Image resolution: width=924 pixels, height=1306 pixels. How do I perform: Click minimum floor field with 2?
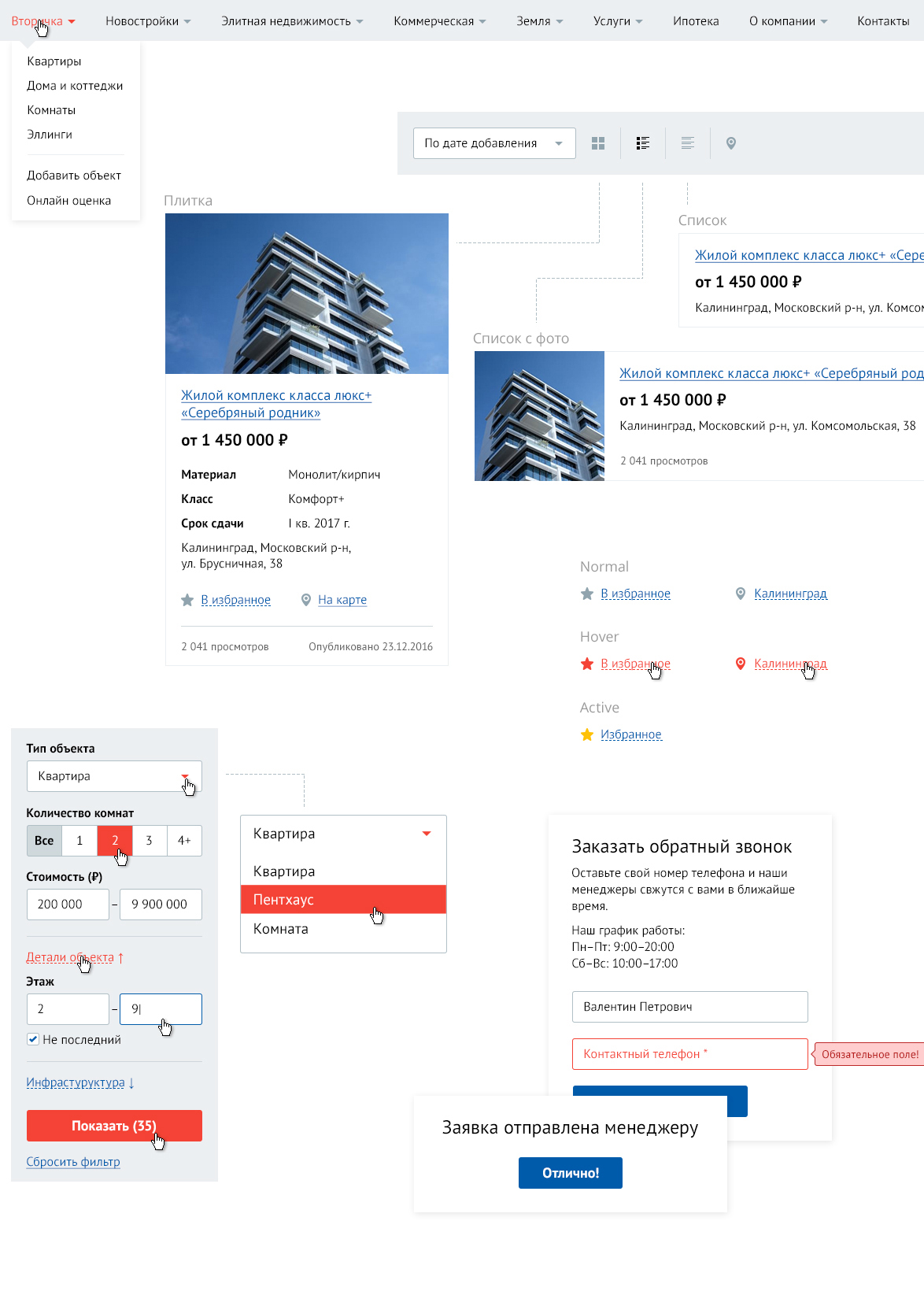point(68,1009)
